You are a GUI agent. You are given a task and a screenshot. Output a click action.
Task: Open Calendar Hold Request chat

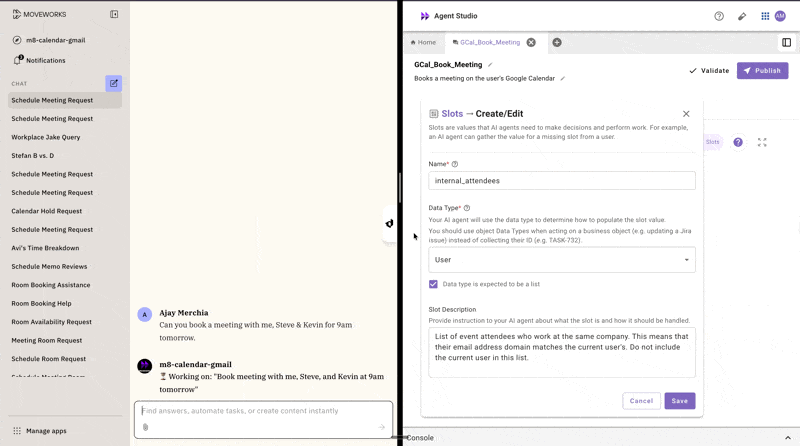pos(46,211)
